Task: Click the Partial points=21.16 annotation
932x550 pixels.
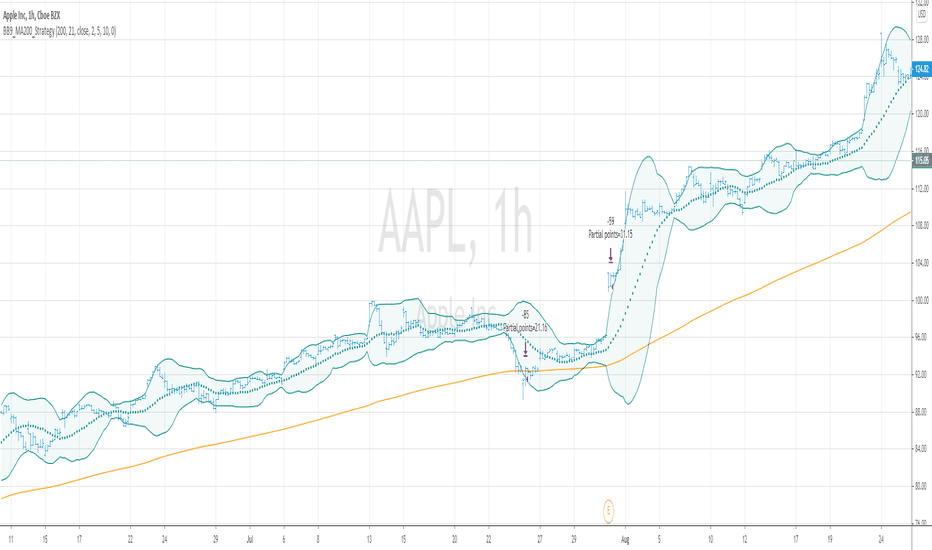Action: 525,328
